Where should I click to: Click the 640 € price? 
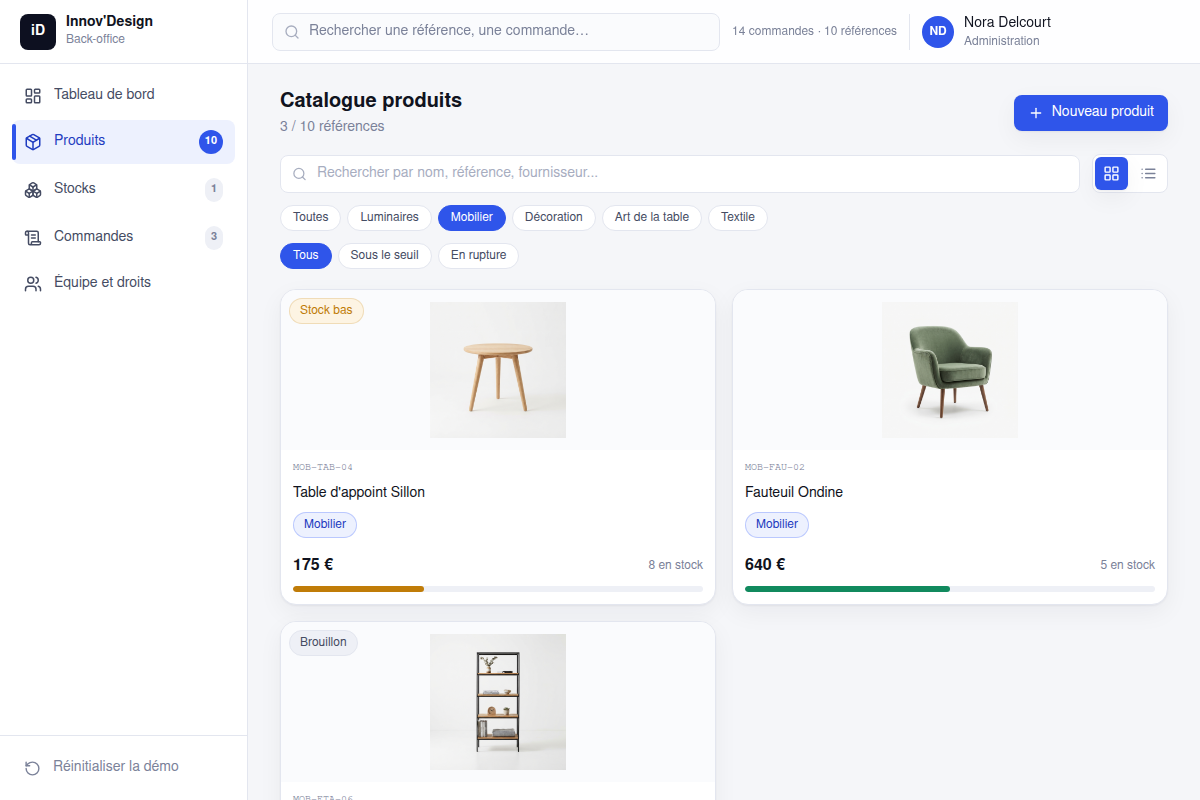click(x=765, y=564)
